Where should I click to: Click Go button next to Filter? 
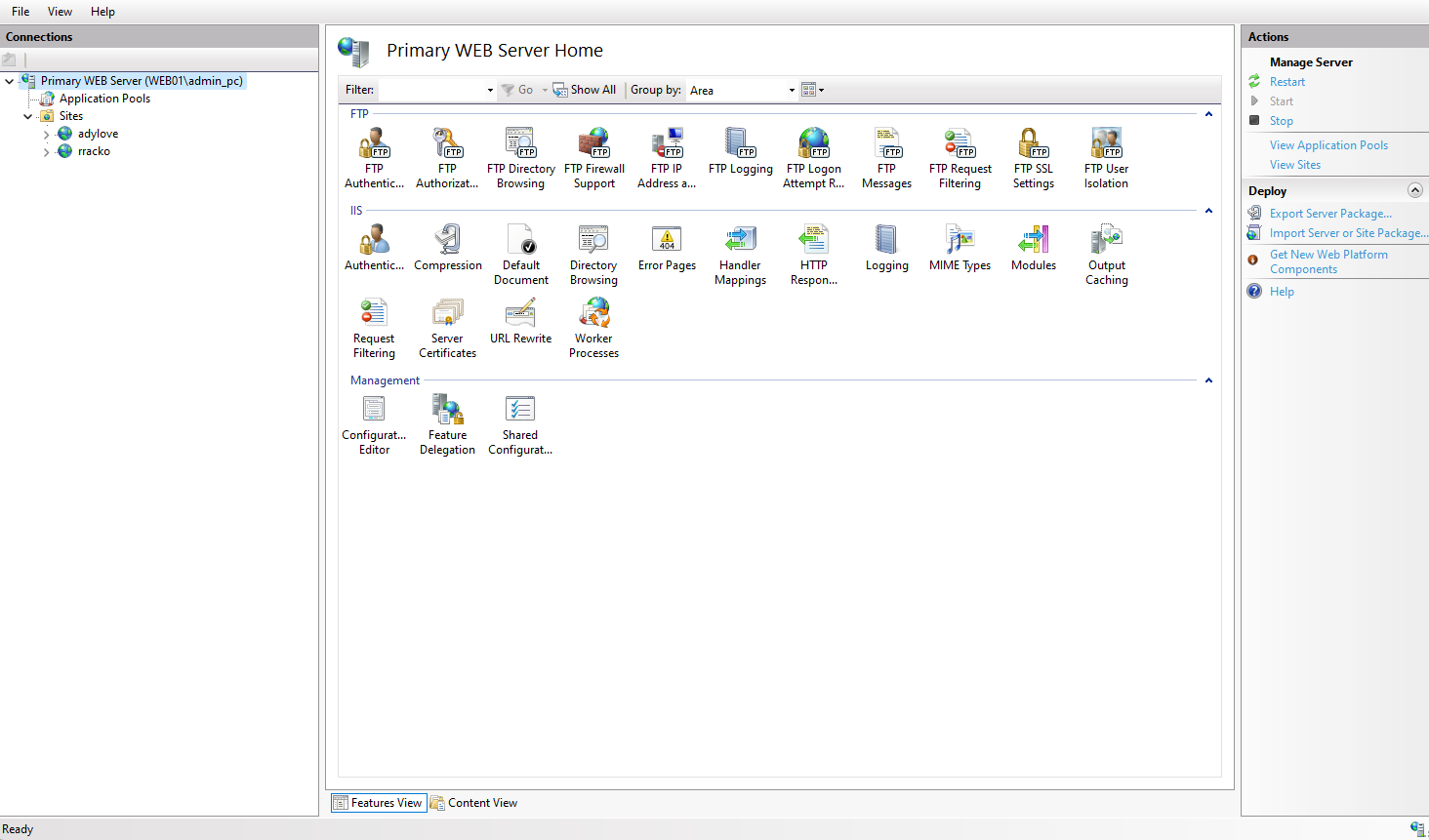tap(517, 90)
